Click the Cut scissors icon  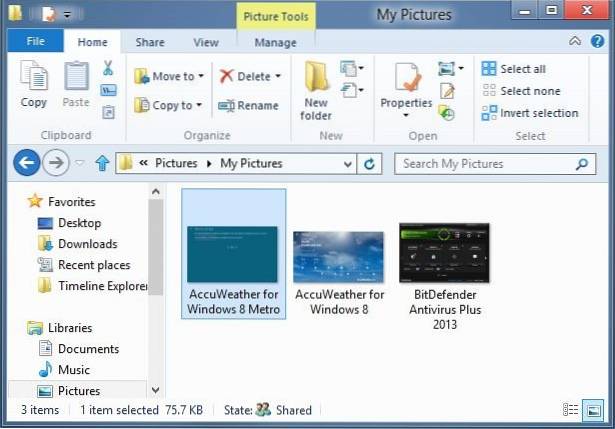pos(108,68)
